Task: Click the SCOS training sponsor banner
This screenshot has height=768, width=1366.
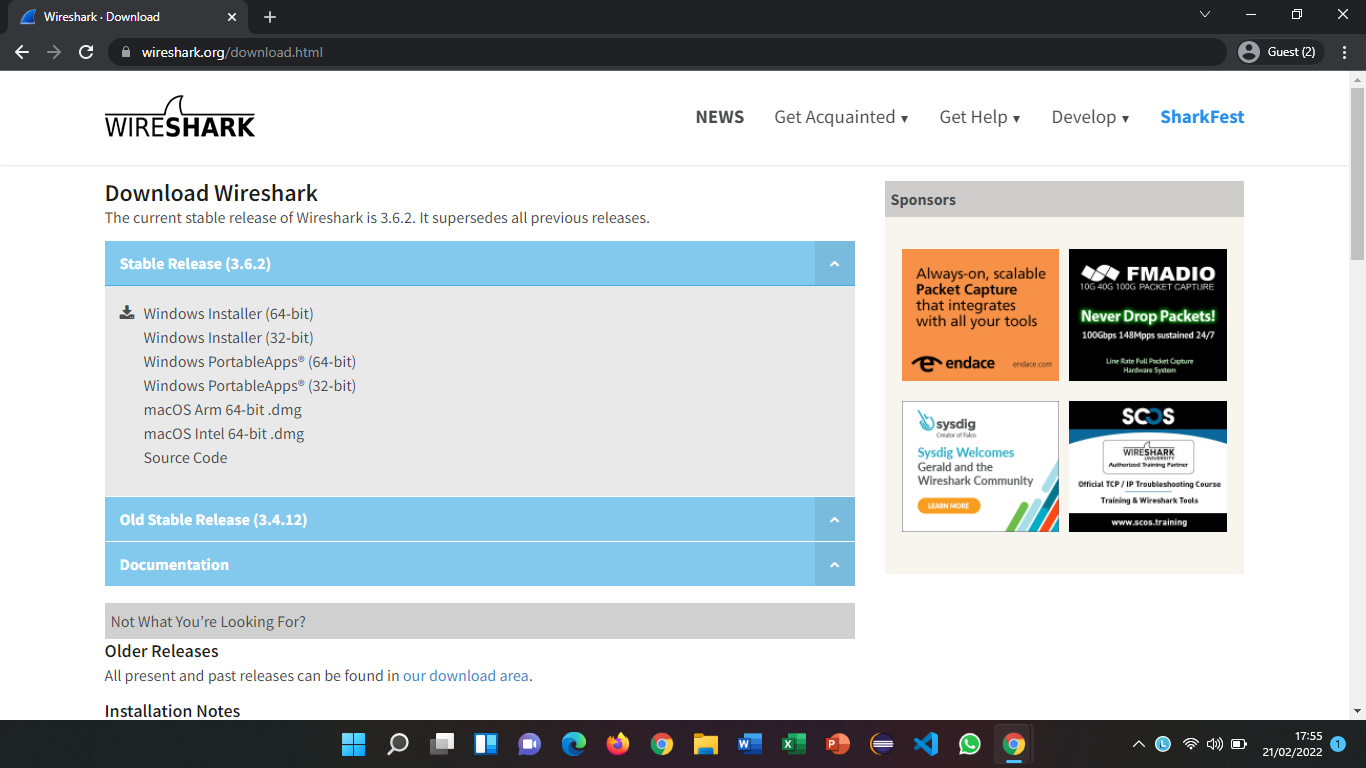Action: [1148, 466]
